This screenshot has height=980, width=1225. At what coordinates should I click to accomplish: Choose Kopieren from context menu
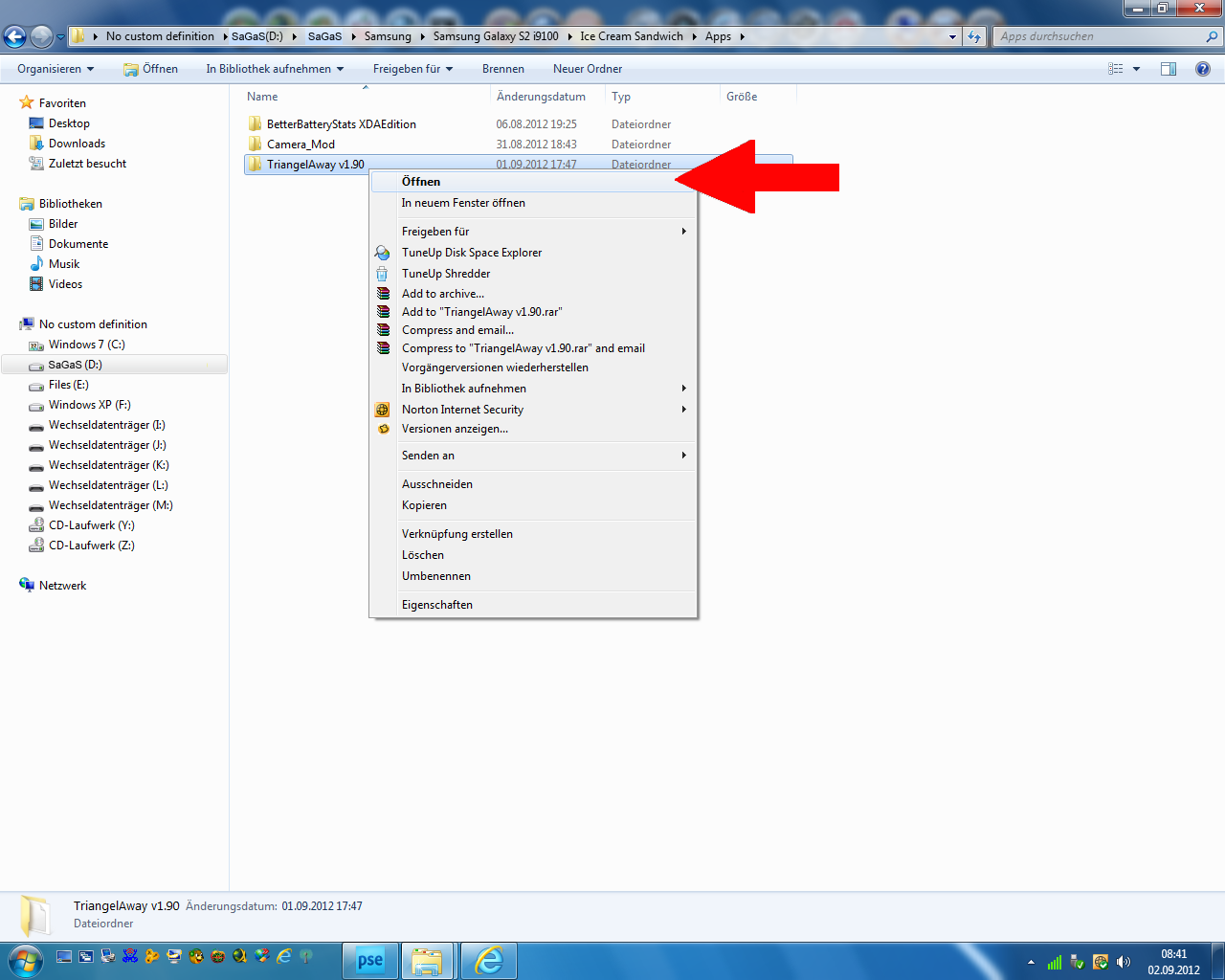click(533, 505)
